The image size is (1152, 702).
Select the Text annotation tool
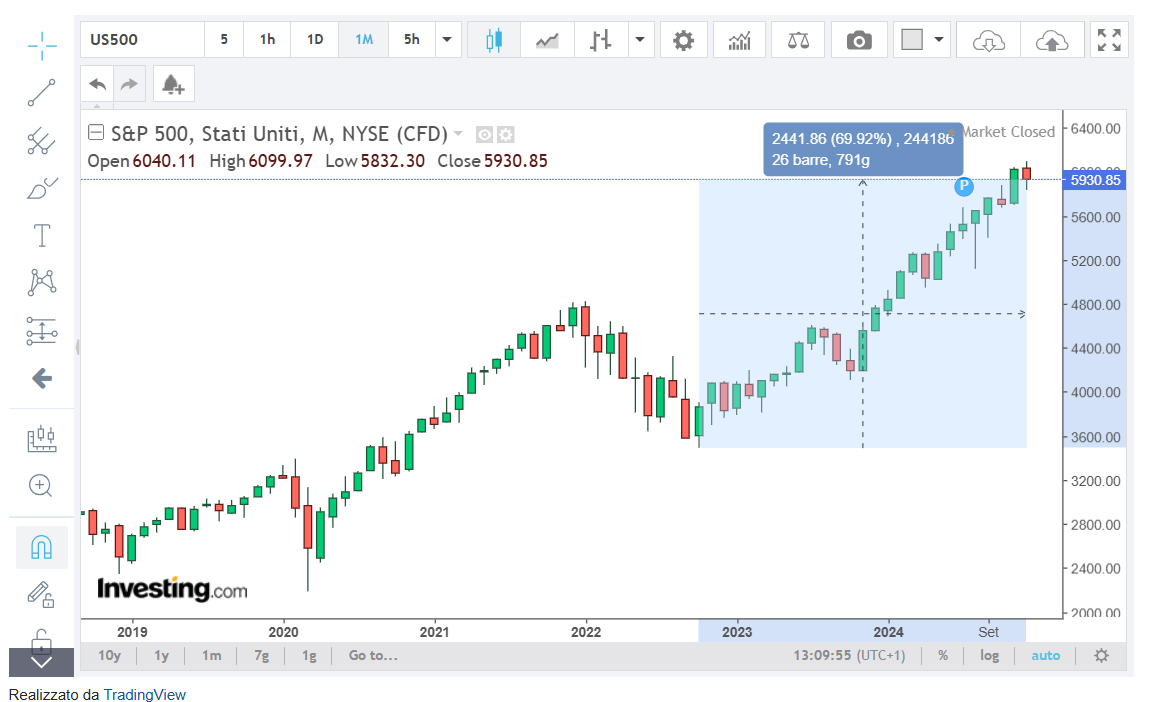tap(42, 236)
